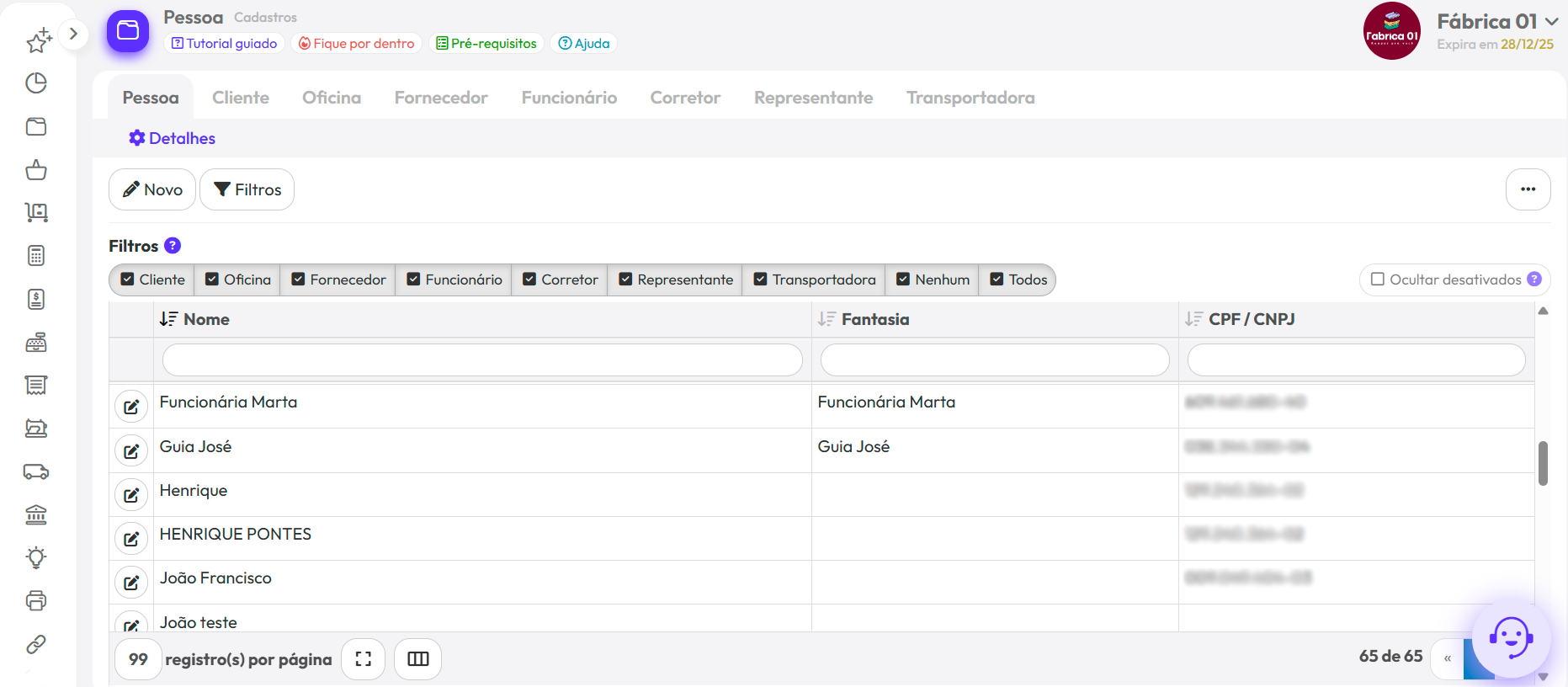The image size is (1568, 687).
Task: Click the edit icon for Guia José
Action: 131,451
